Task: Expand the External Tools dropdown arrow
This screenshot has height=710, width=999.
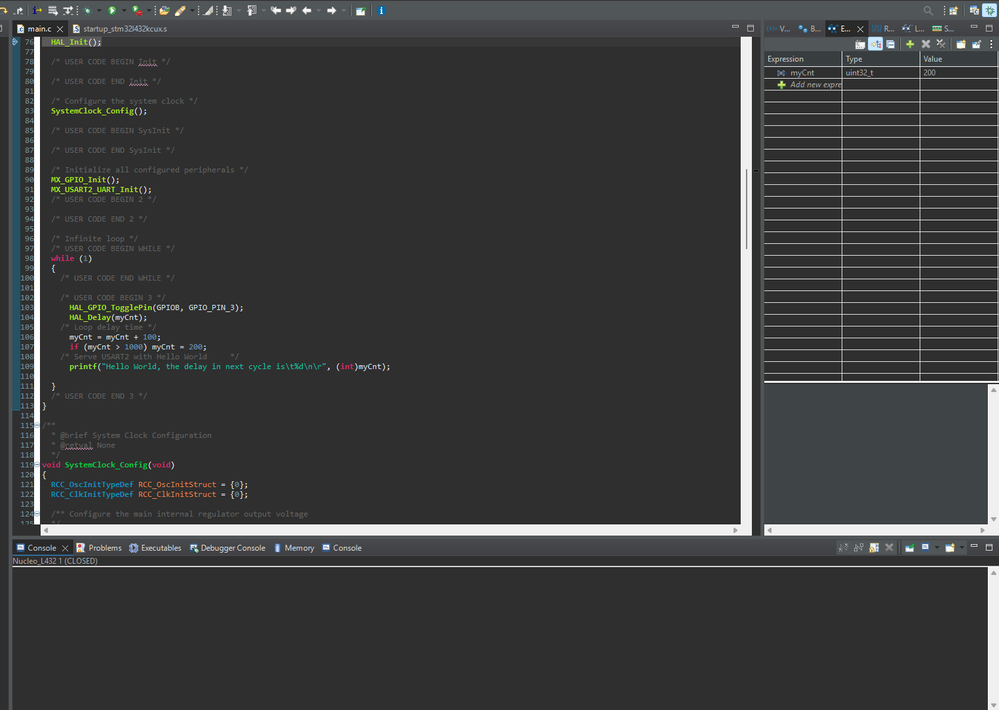Action: pyautogui.click(x=148, y=10)
